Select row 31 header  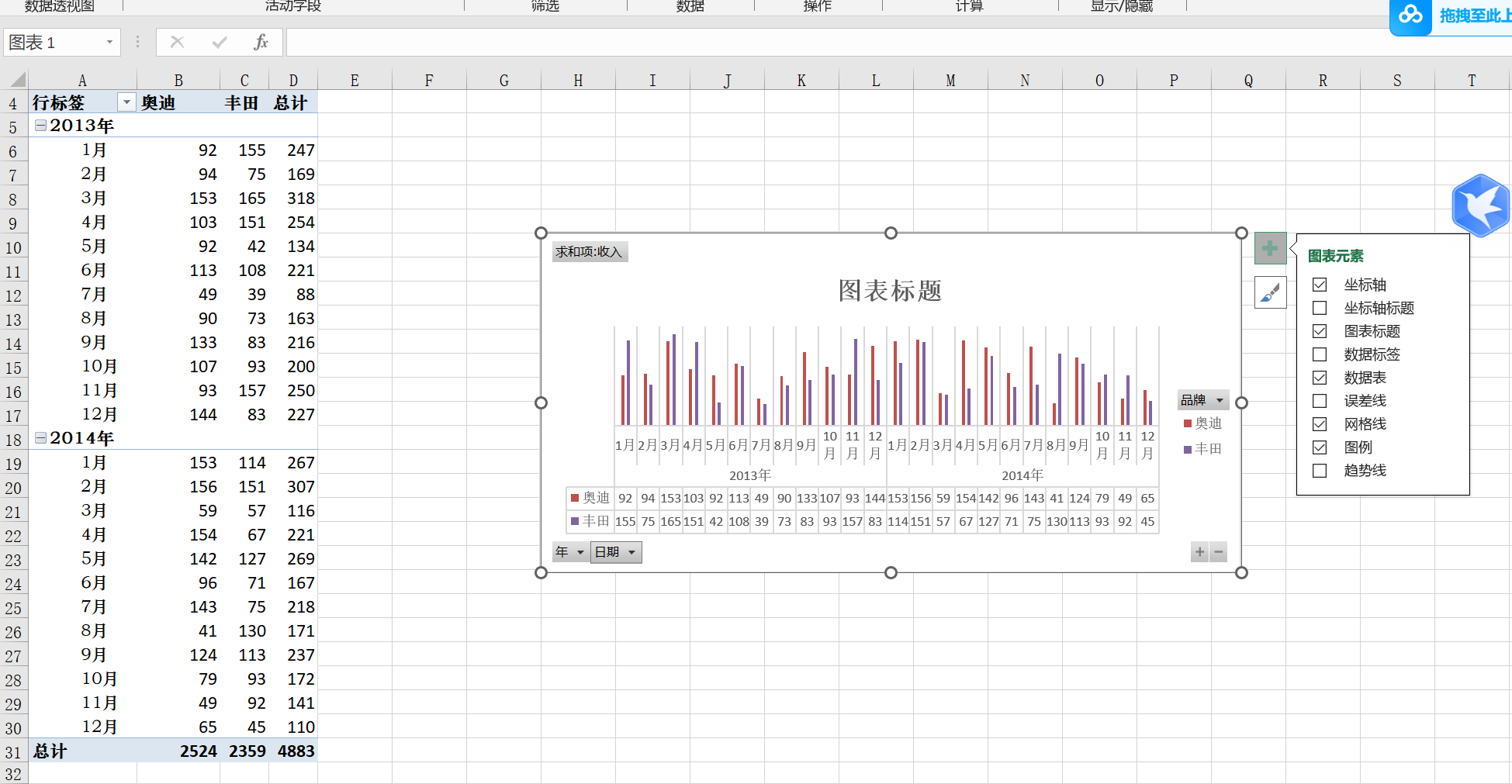[13, 751]
